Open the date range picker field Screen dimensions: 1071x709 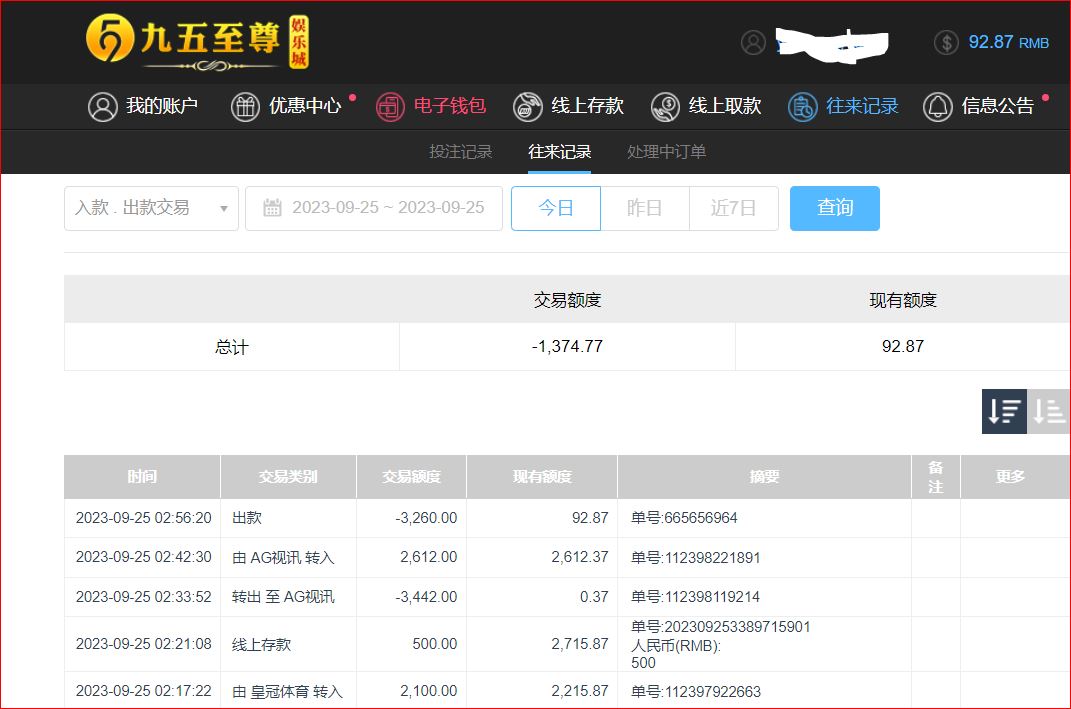pos(374,208)
